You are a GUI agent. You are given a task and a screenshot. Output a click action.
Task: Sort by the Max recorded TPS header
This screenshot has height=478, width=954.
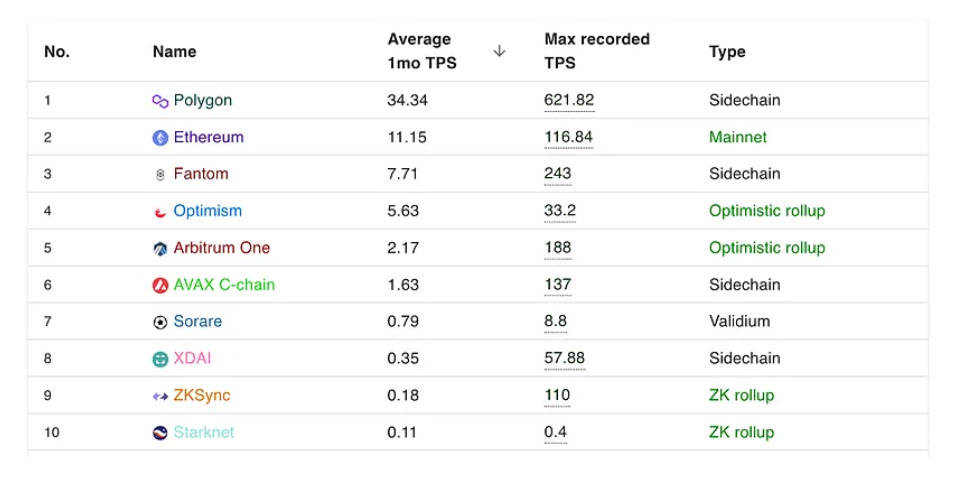pos(596,51)
